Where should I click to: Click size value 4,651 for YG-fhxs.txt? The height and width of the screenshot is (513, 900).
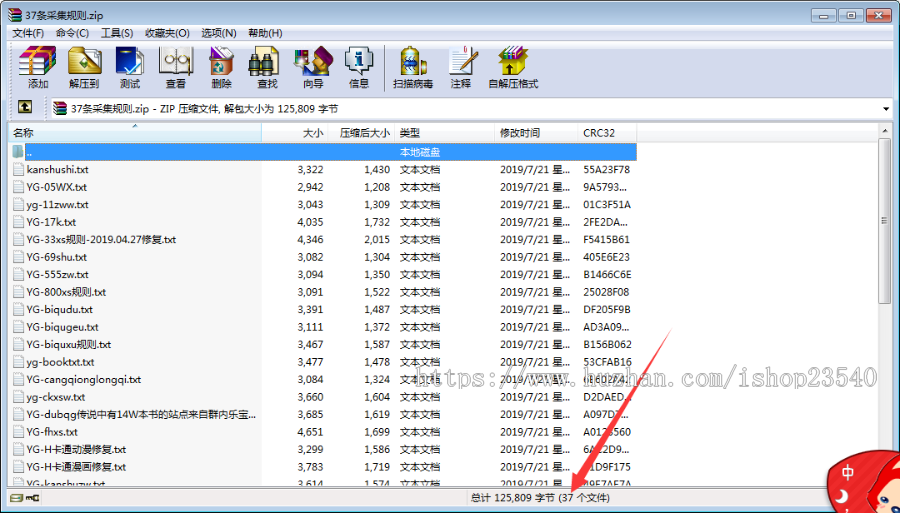pos(311,432)
